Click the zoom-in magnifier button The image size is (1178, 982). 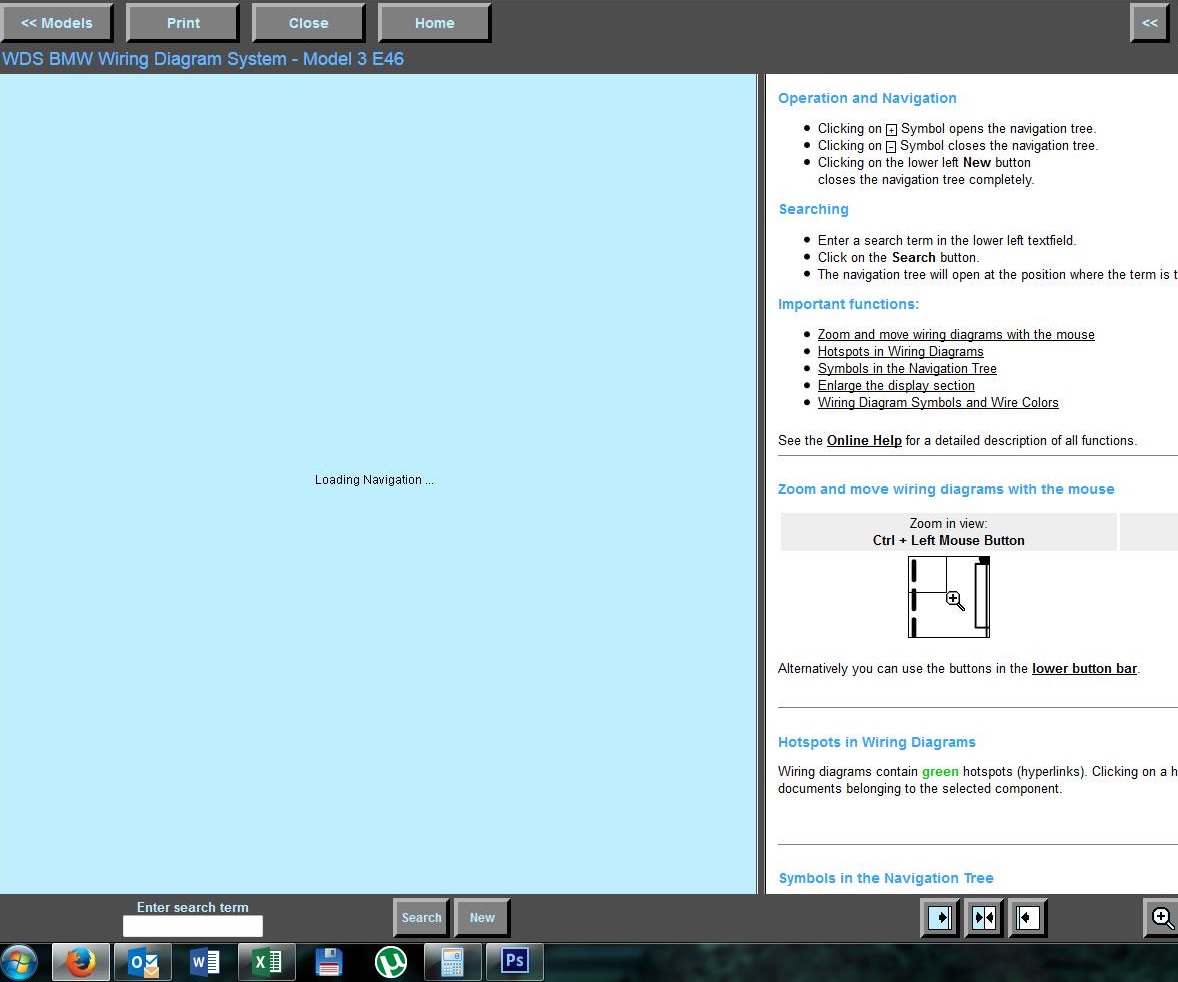[1162, 917]
